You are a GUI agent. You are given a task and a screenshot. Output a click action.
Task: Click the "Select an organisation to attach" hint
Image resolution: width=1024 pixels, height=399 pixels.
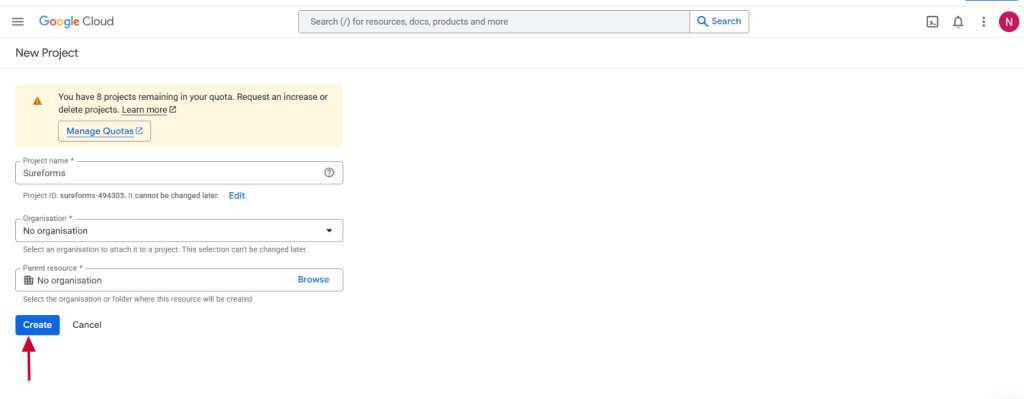[x=165, y=249]
